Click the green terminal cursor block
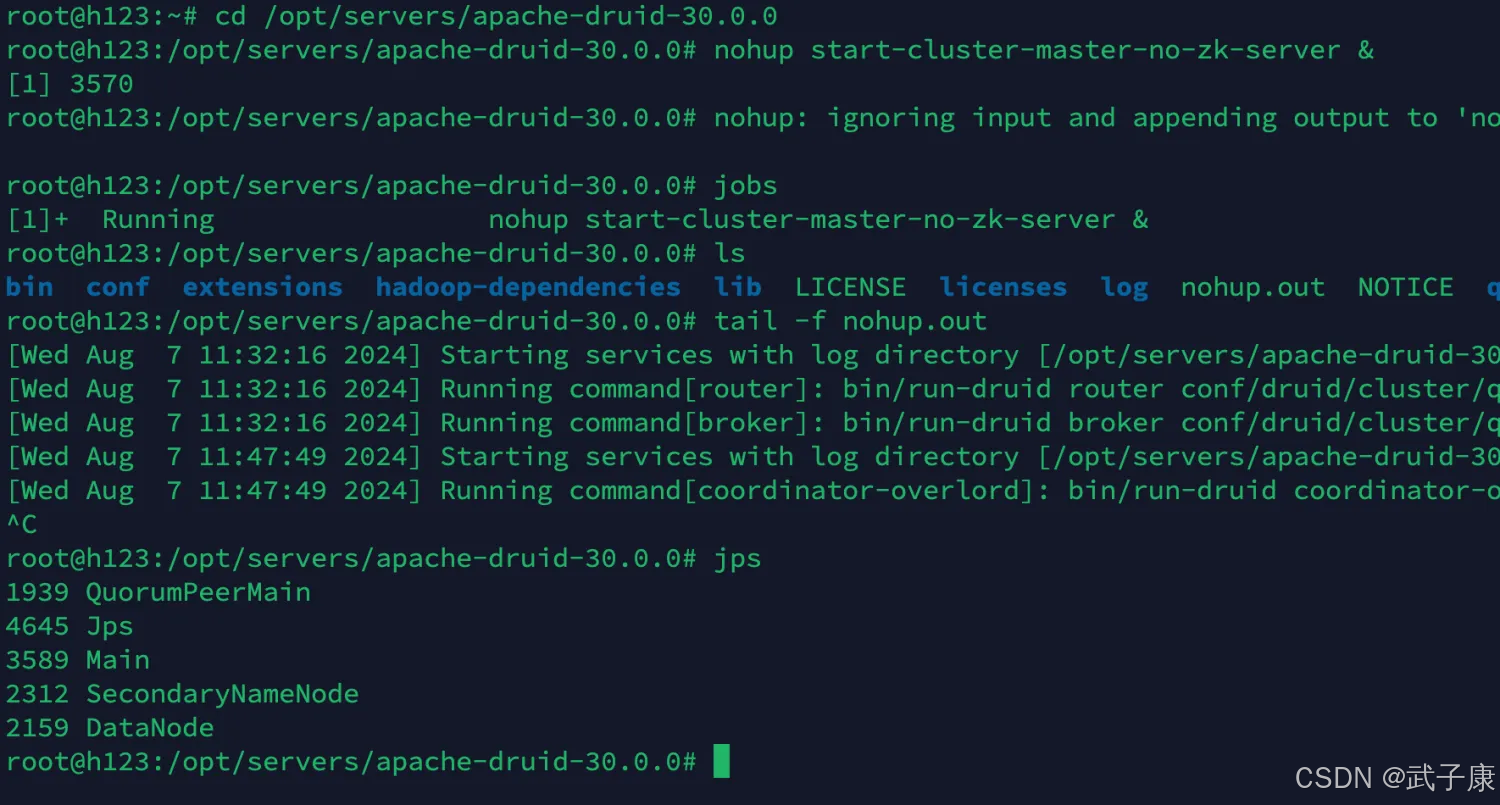 pyautogui.click(x=721, y=762)
